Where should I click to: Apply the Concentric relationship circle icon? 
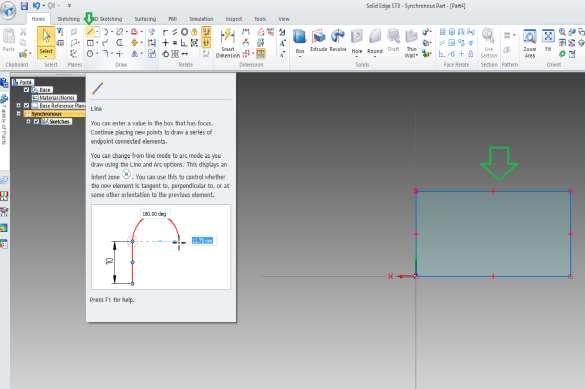184,32
